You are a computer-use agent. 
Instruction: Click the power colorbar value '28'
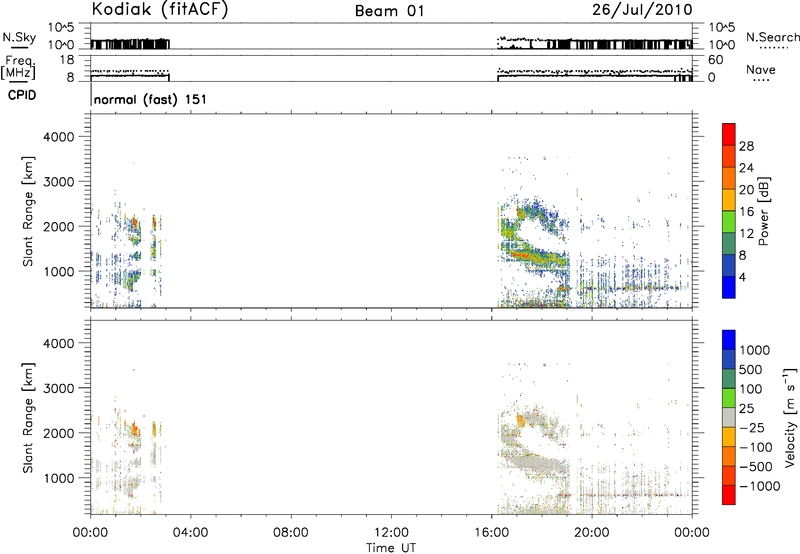[746, 146]
